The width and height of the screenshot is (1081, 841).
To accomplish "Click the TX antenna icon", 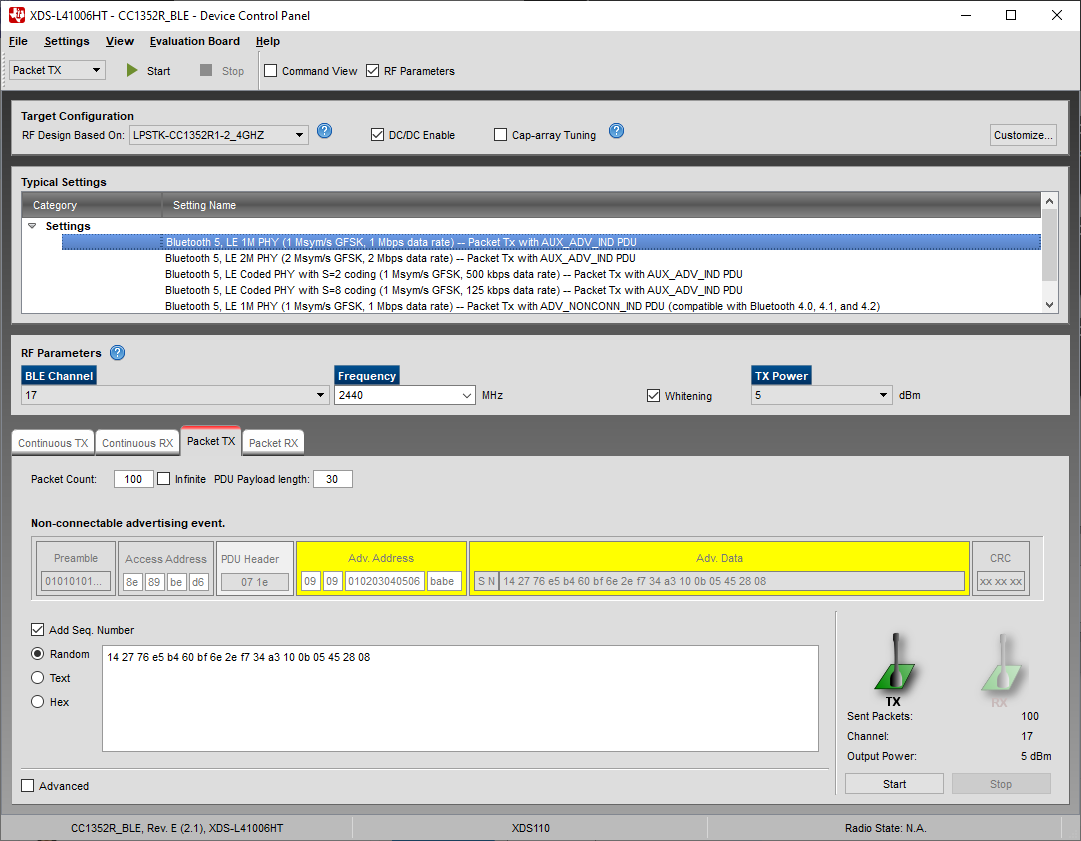I will [x=894, y=662].
